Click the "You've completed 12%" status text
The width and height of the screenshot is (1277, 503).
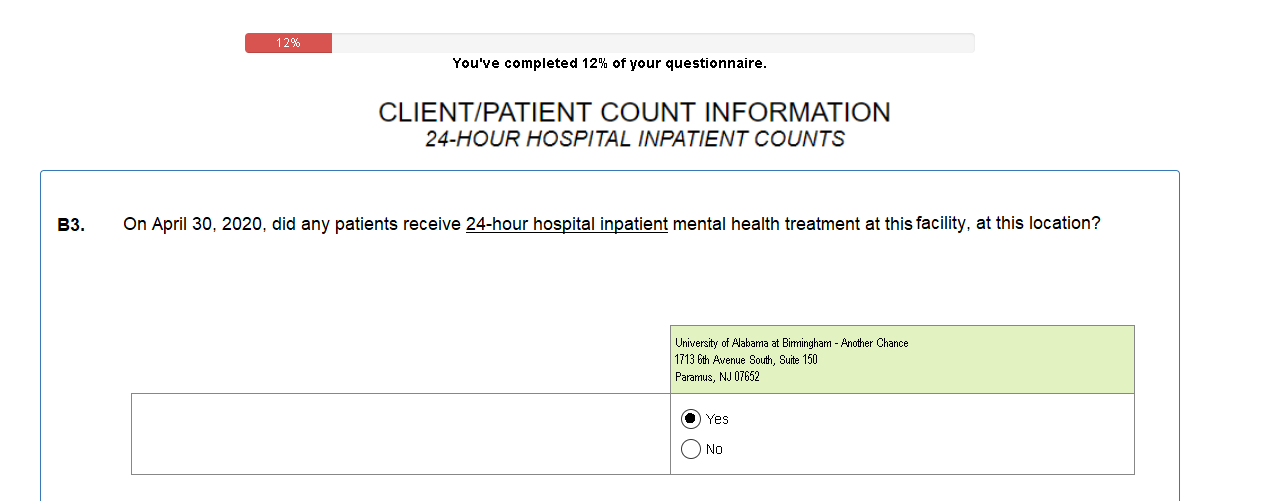point(609,63)
